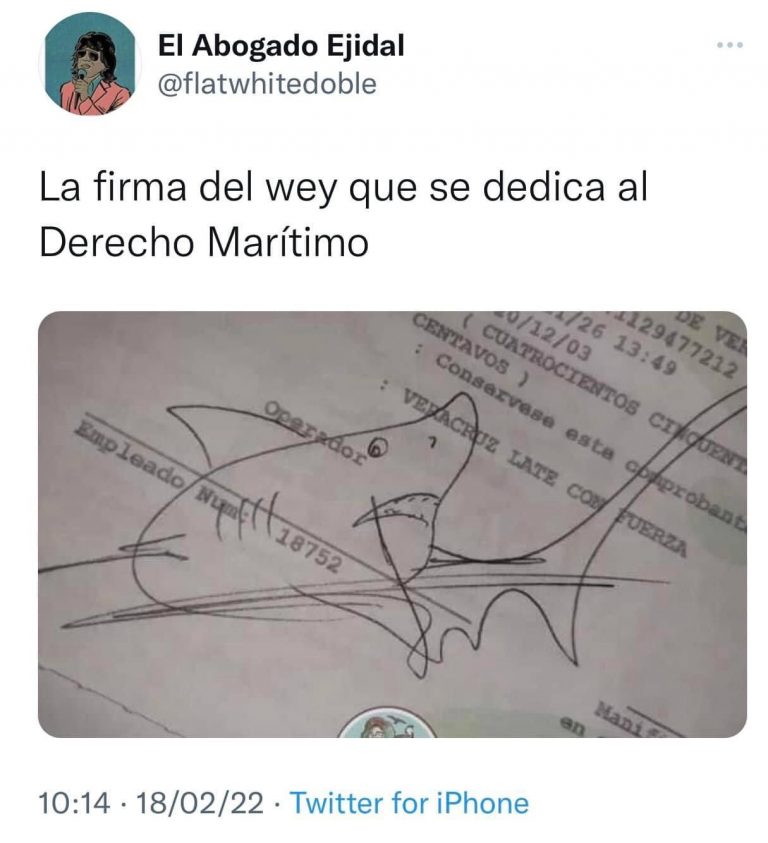Open the three-dot more options menu

(x=730, y=45)
